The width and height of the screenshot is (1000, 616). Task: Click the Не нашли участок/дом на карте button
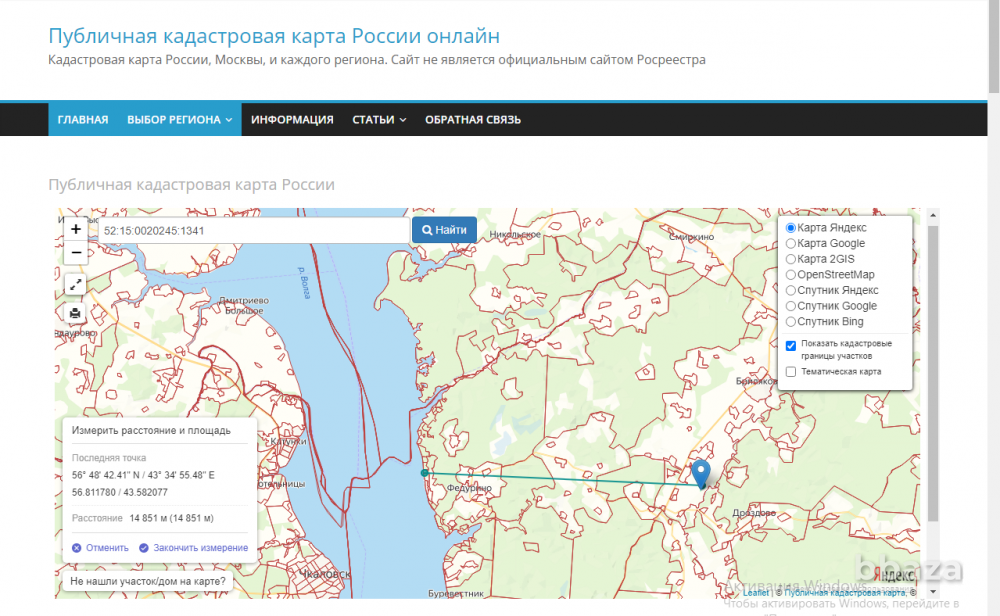click(148, 580)
